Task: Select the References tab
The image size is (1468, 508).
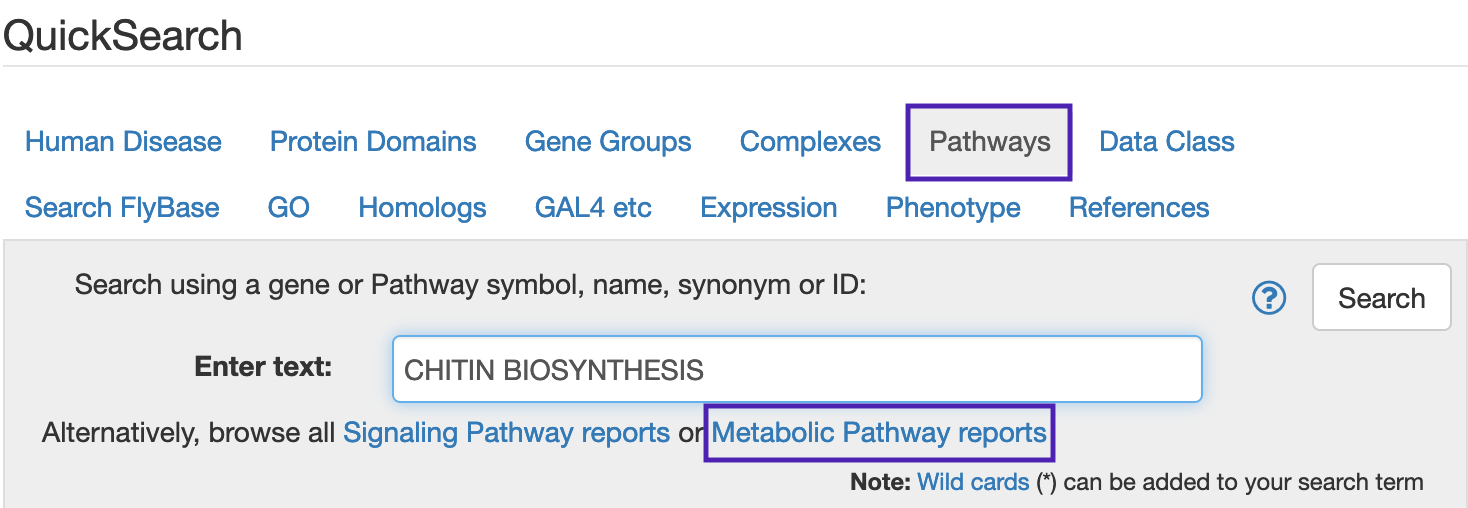Action: (x=1139, y=208)
